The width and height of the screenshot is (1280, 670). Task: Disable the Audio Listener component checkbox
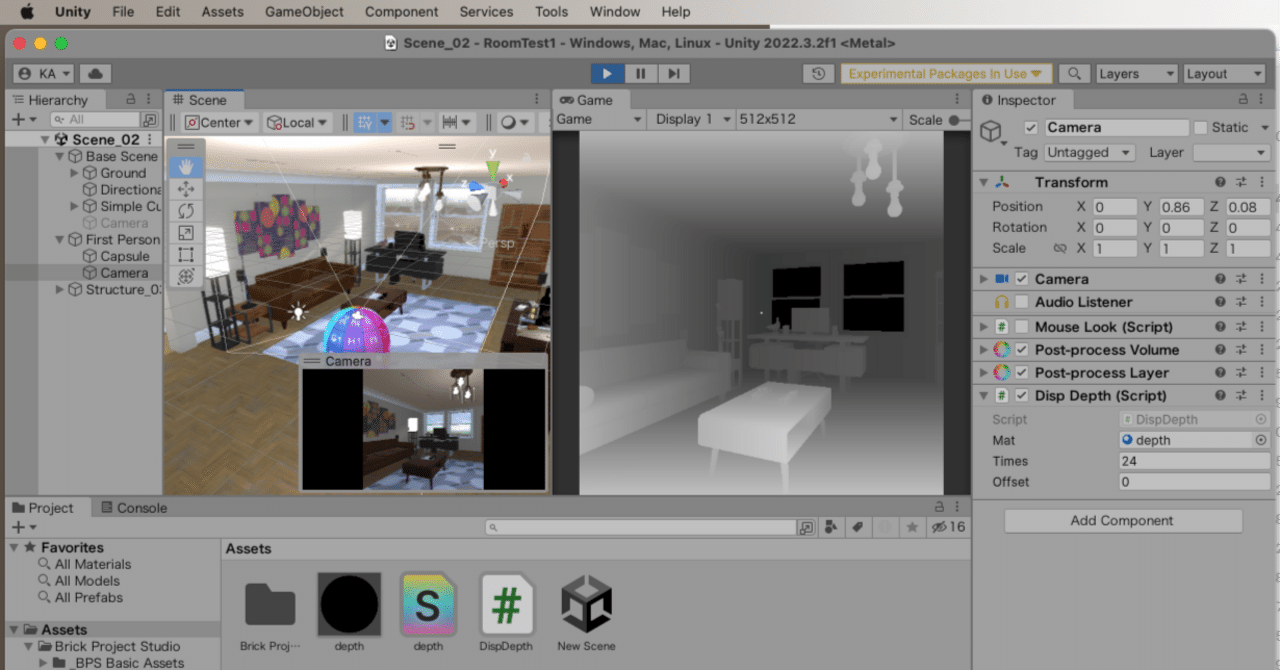(1021, 301)
